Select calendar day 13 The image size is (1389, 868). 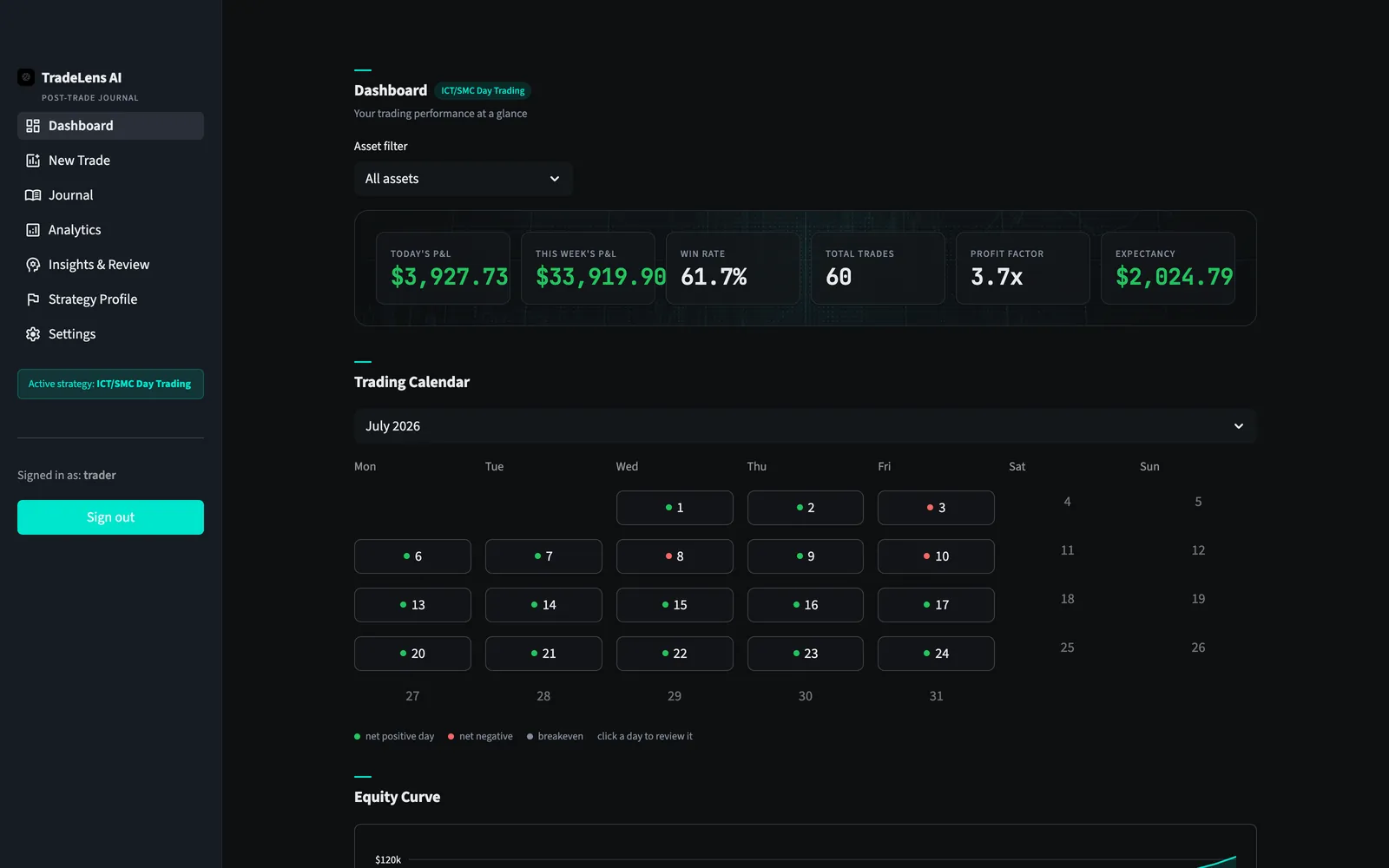(412, 605)
